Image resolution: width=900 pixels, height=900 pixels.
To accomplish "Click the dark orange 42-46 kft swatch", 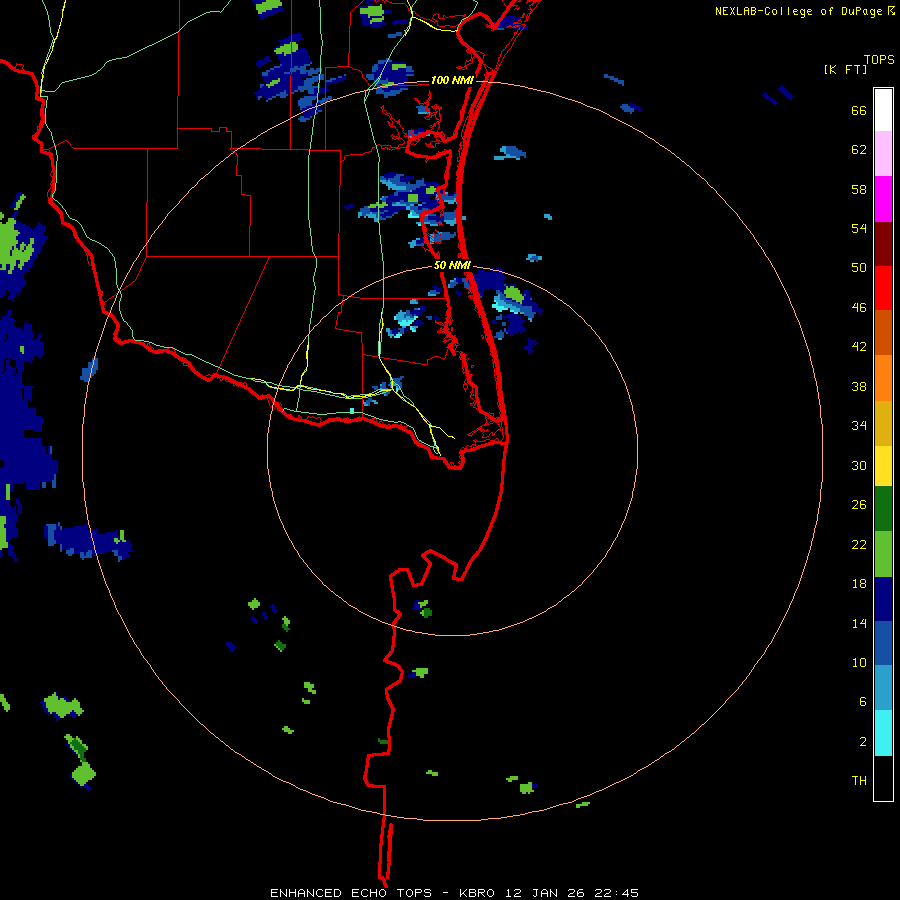I will [883, 332].
